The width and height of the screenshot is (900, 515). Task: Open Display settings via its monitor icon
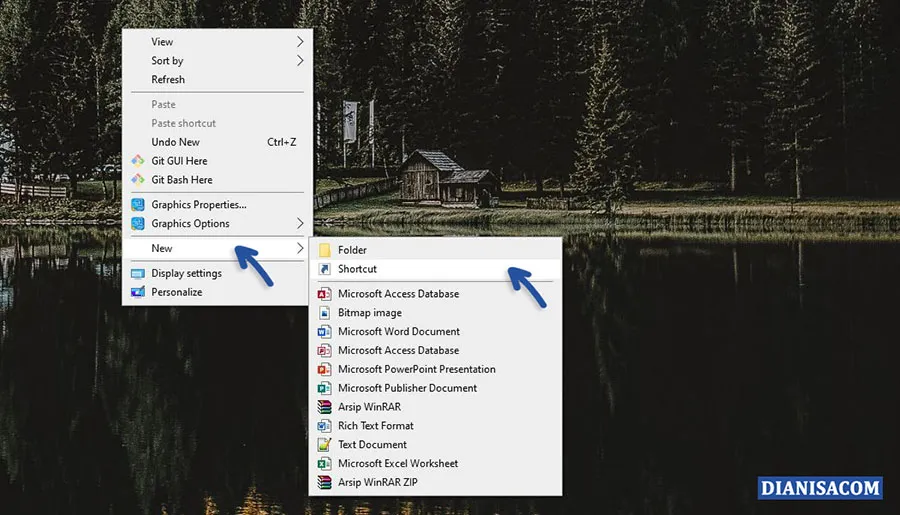point(138,274)
